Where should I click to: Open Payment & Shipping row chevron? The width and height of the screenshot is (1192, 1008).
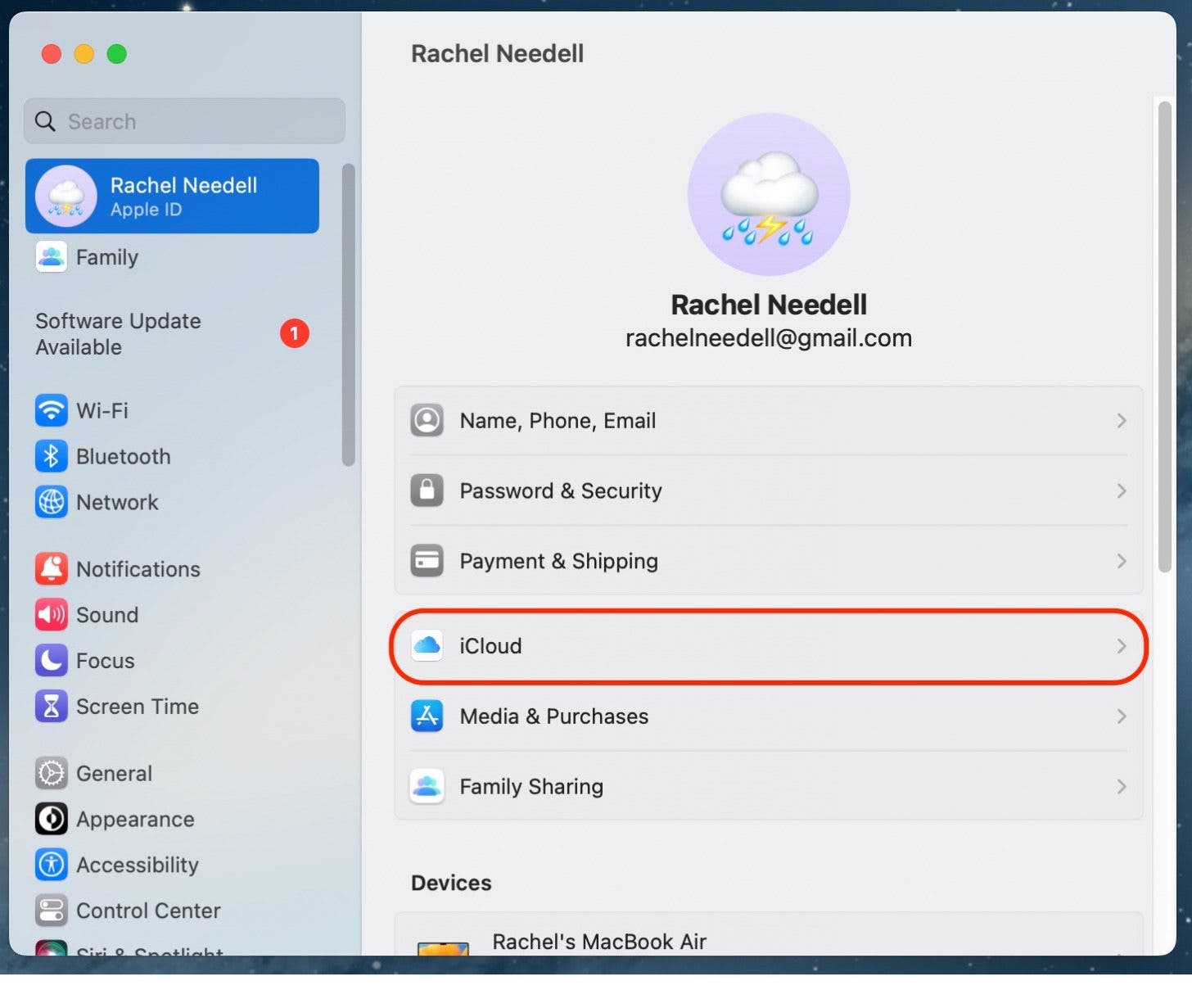coord(1121,561)
